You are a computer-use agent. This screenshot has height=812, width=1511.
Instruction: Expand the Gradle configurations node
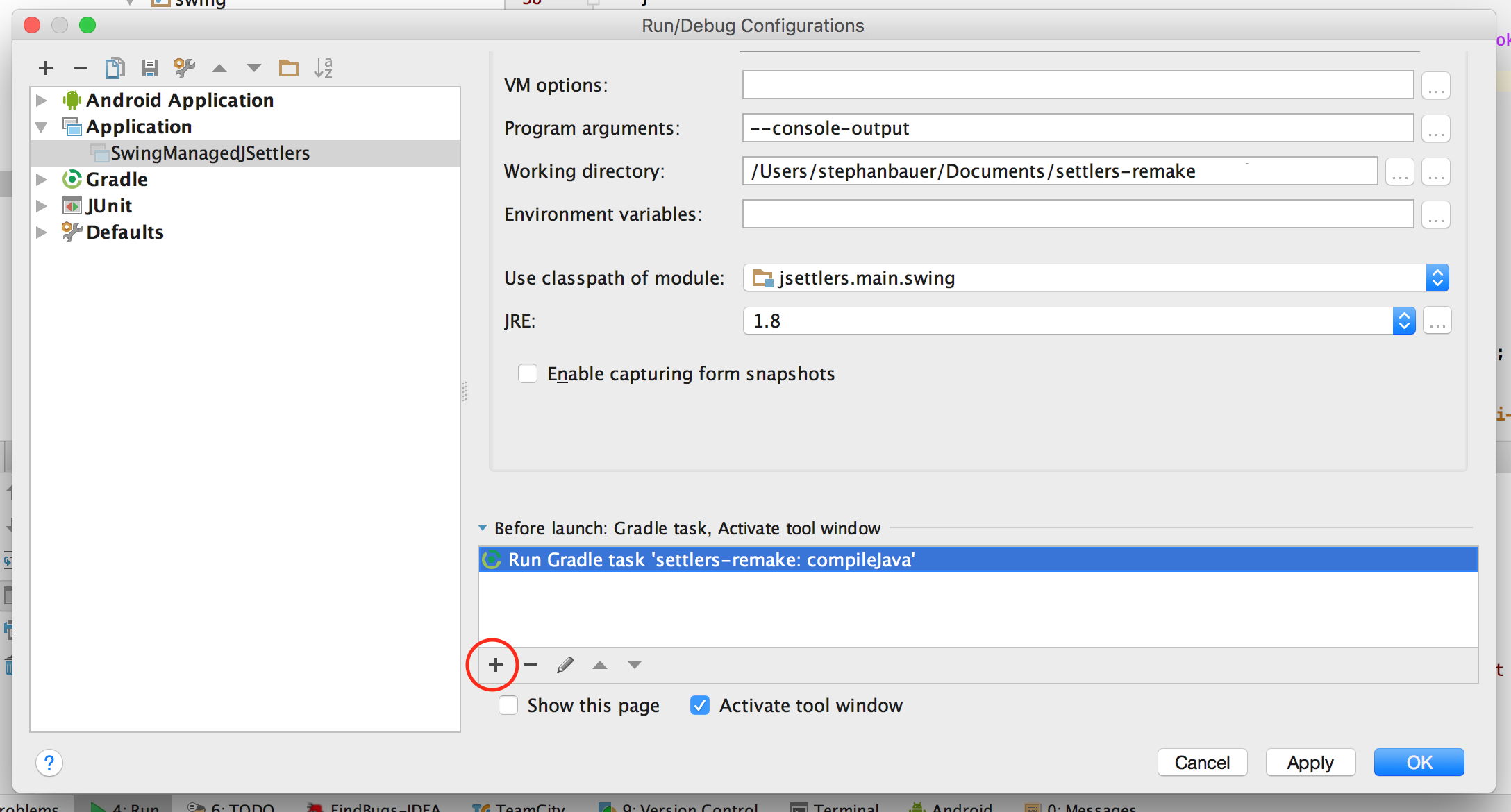42,179
